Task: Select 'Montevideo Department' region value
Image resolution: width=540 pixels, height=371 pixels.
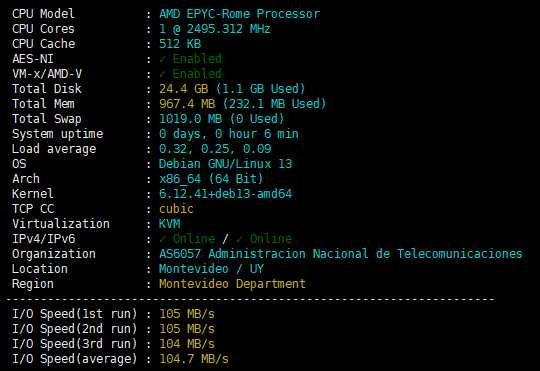Action: [232, 284]
